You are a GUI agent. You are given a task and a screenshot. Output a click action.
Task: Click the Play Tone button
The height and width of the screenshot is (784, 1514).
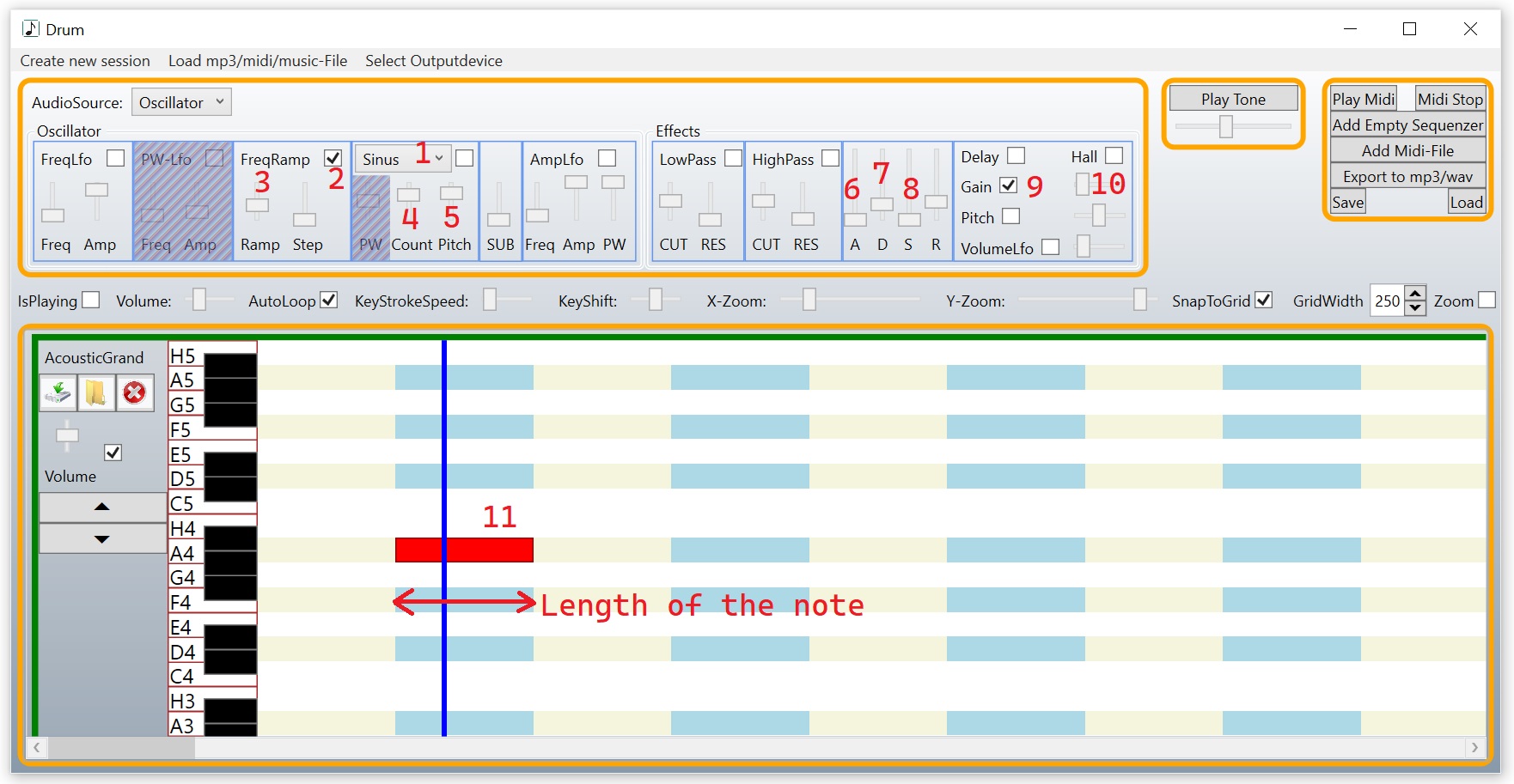click(x=1233, y=99)
